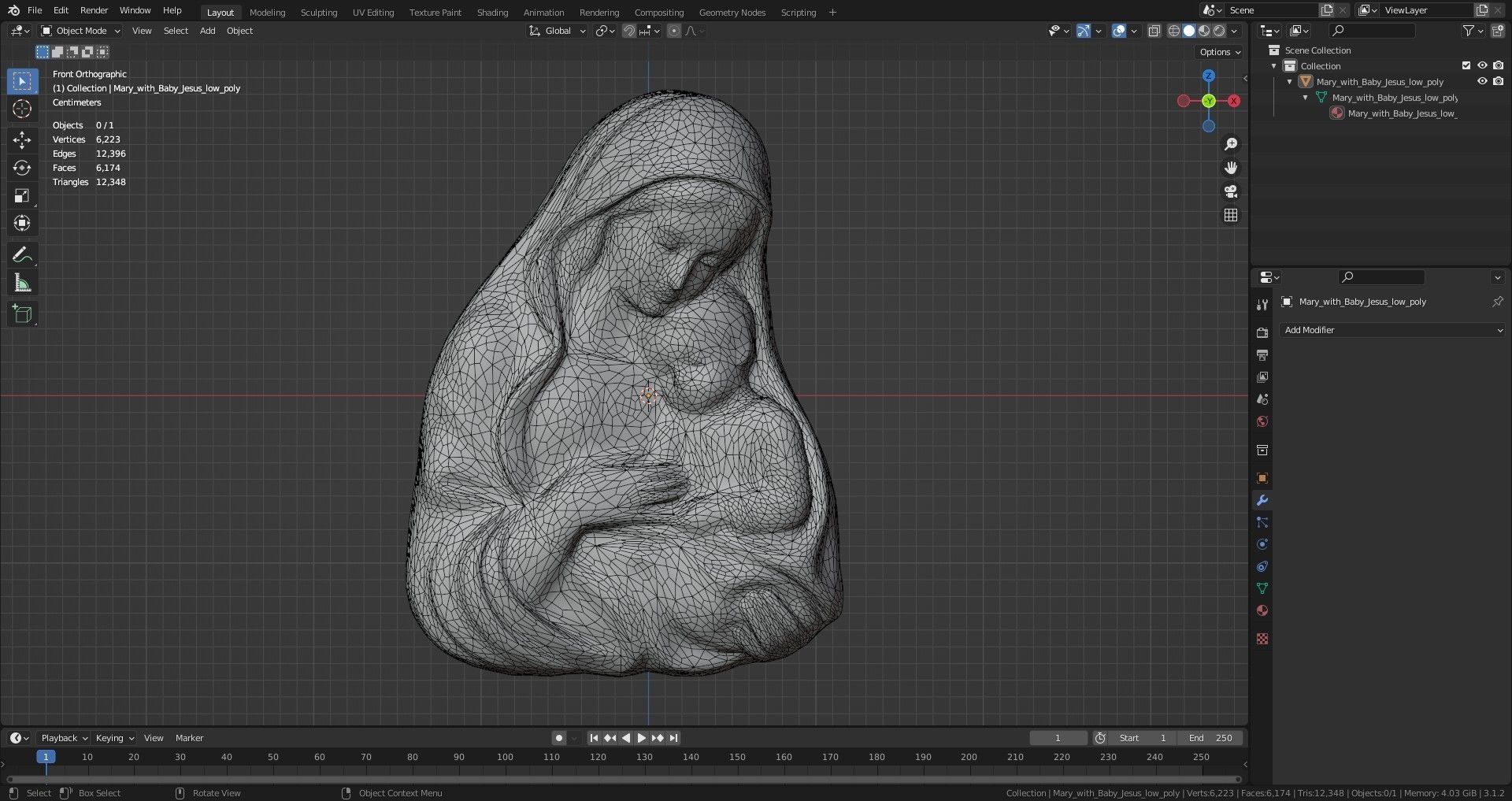Open viewport shading options dropdown arrow

tap(1234, 31)
